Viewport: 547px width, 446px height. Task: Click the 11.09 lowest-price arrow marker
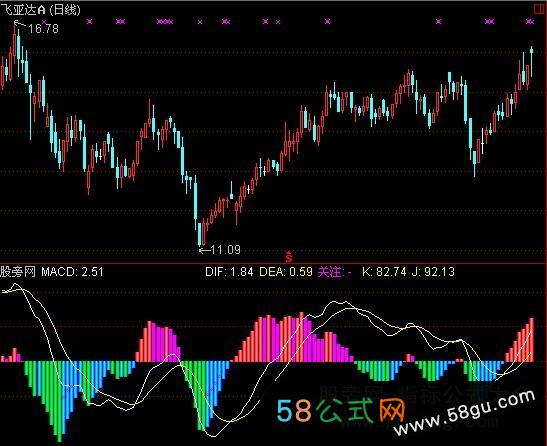[x=220, y=250]
